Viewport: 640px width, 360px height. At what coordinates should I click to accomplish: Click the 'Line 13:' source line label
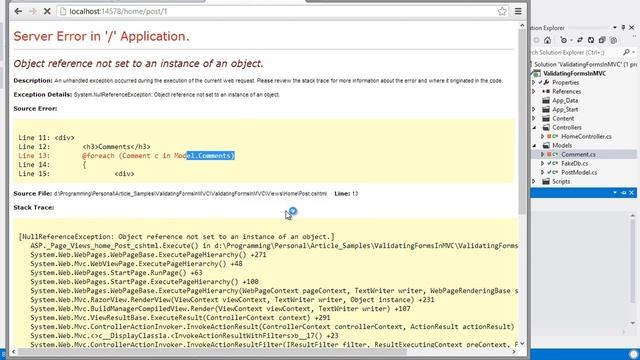tap(34, 156)
